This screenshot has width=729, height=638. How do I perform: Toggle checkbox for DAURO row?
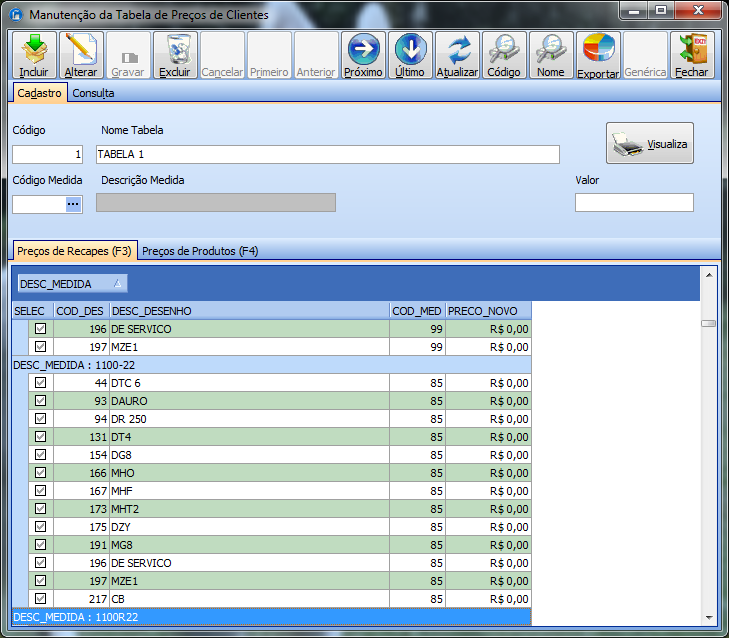click(x=41, y=401)
